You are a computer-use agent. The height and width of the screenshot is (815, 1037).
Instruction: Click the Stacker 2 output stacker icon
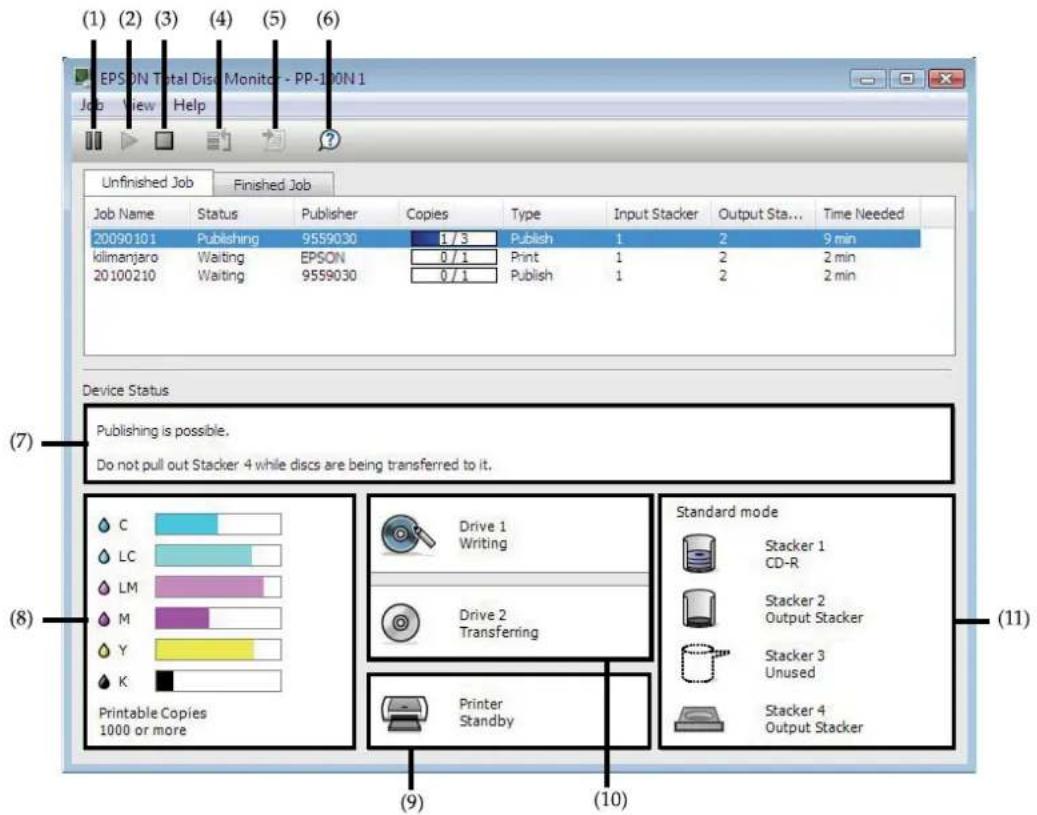(699, 609)
